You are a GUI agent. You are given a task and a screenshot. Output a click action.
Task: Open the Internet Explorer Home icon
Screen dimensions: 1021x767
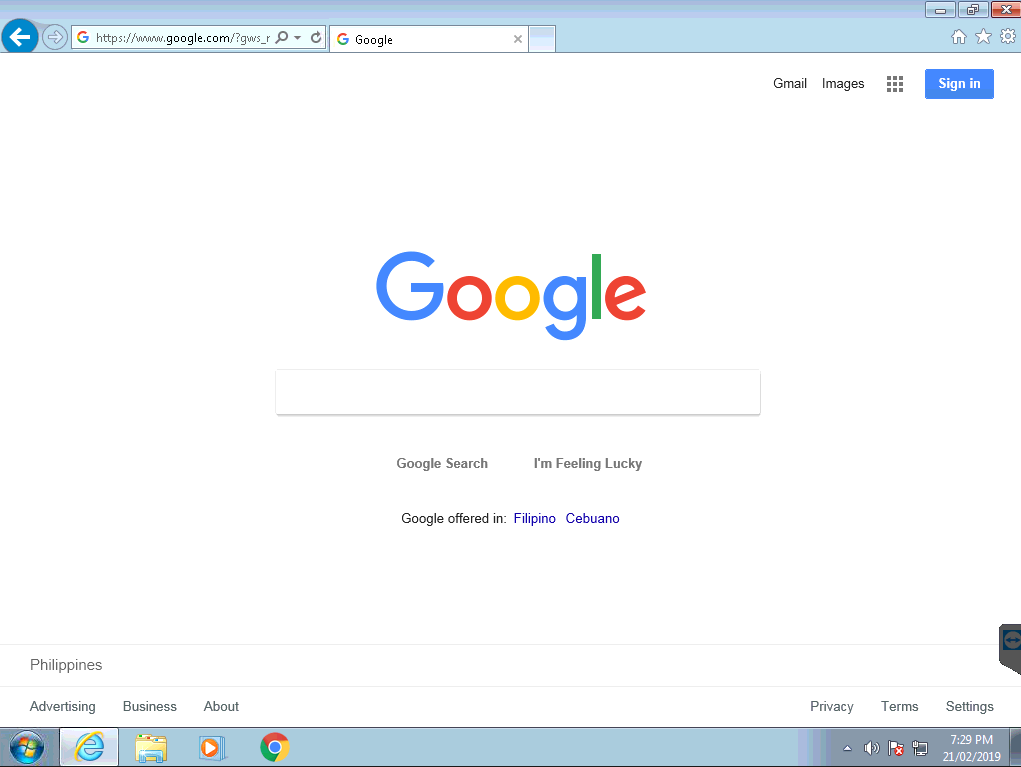click(958, 36)
